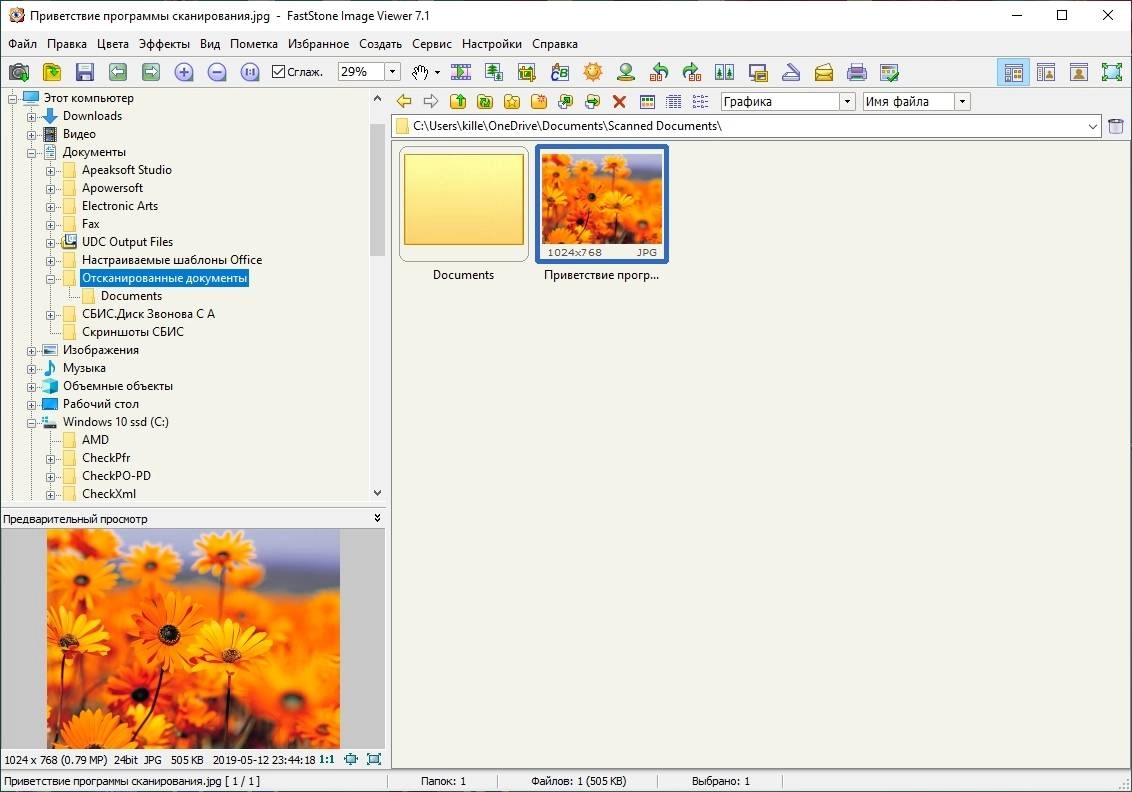Click the 1:1 button in the preview status bar

pyautogui.click(x=326, y=760)
